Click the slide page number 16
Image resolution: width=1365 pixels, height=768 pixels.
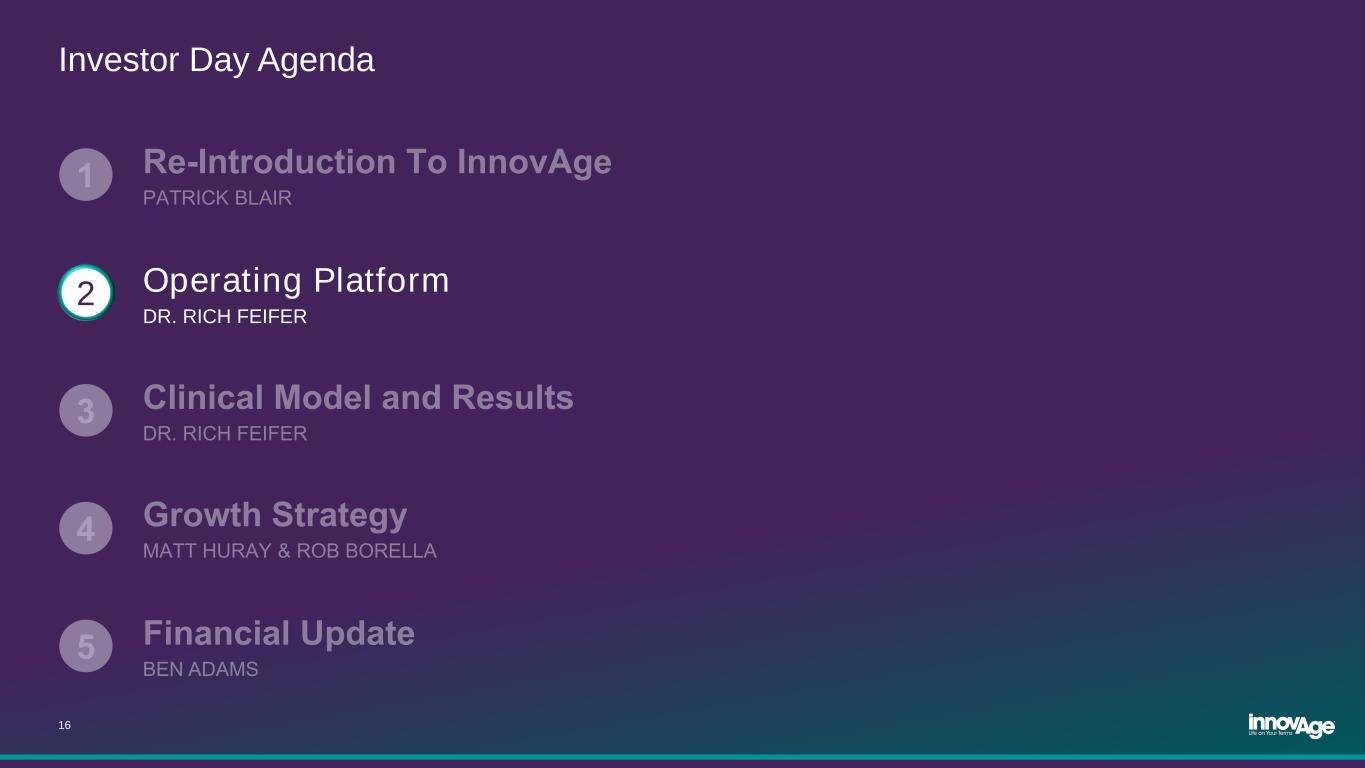pos(65,725)
